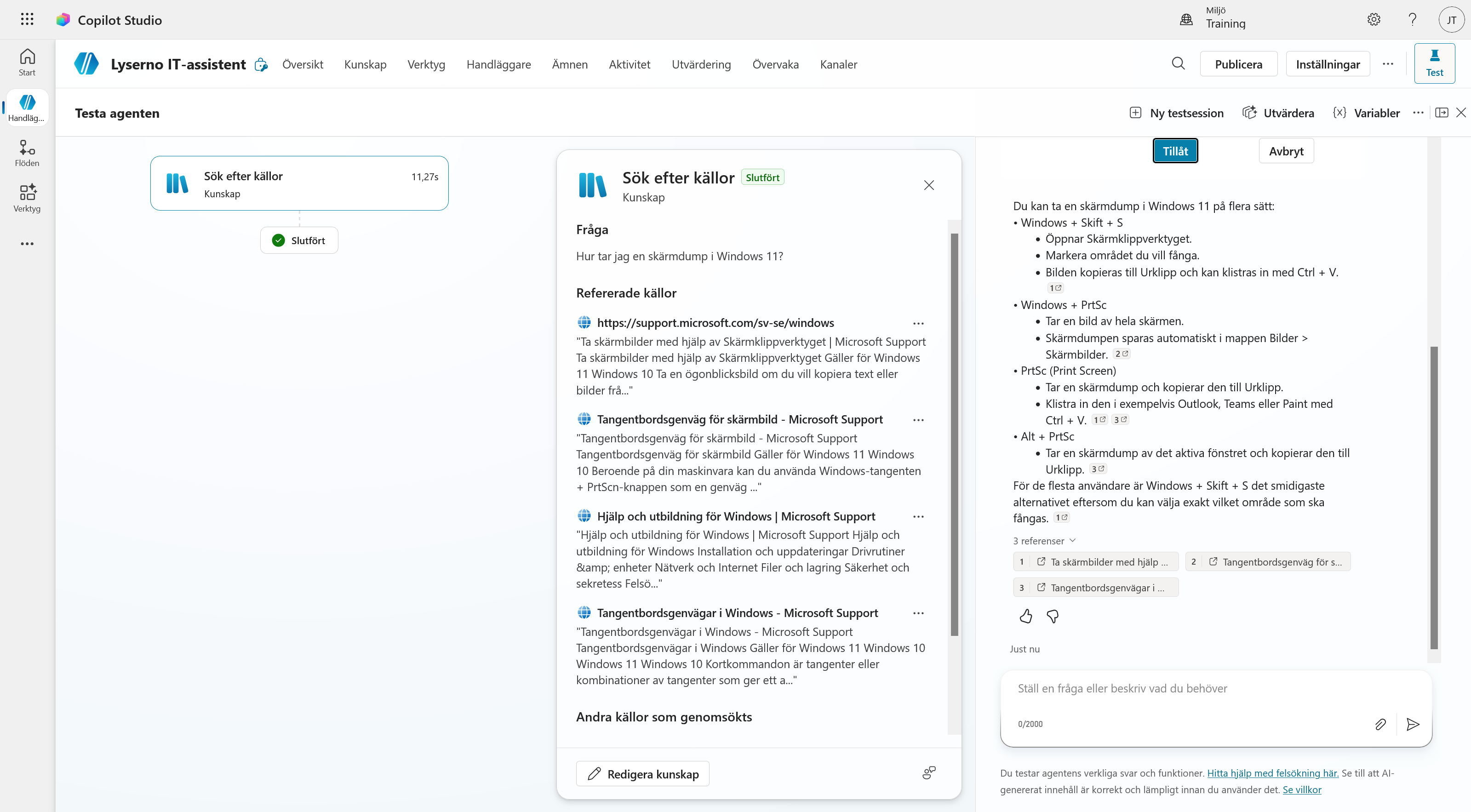
Task: Open the JT account avatar
Action: [1451, 19]
